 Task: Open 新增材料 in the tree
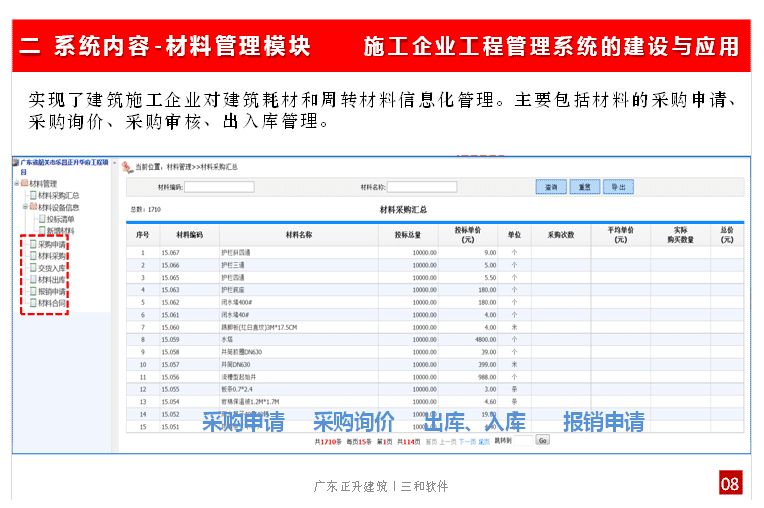point(60,231)
